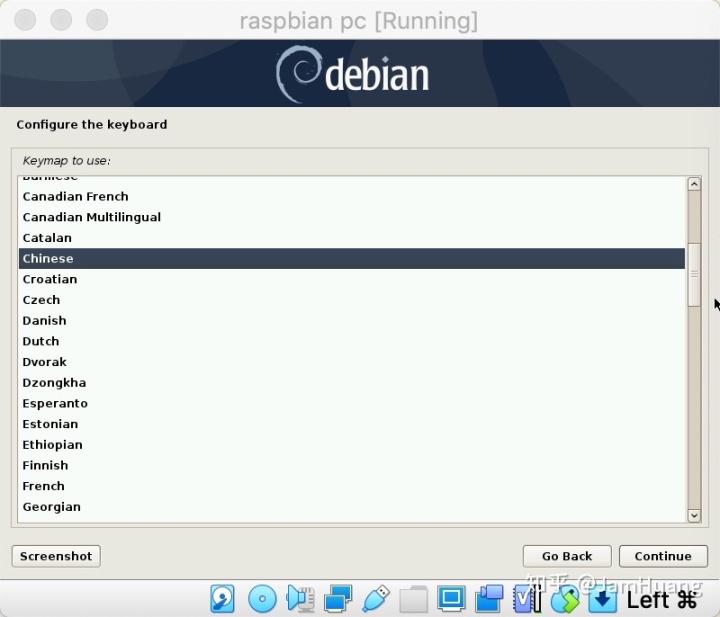This screenshot has width=720, height=617.
Task: Click the Go Back button
Action: coord(567,556)
